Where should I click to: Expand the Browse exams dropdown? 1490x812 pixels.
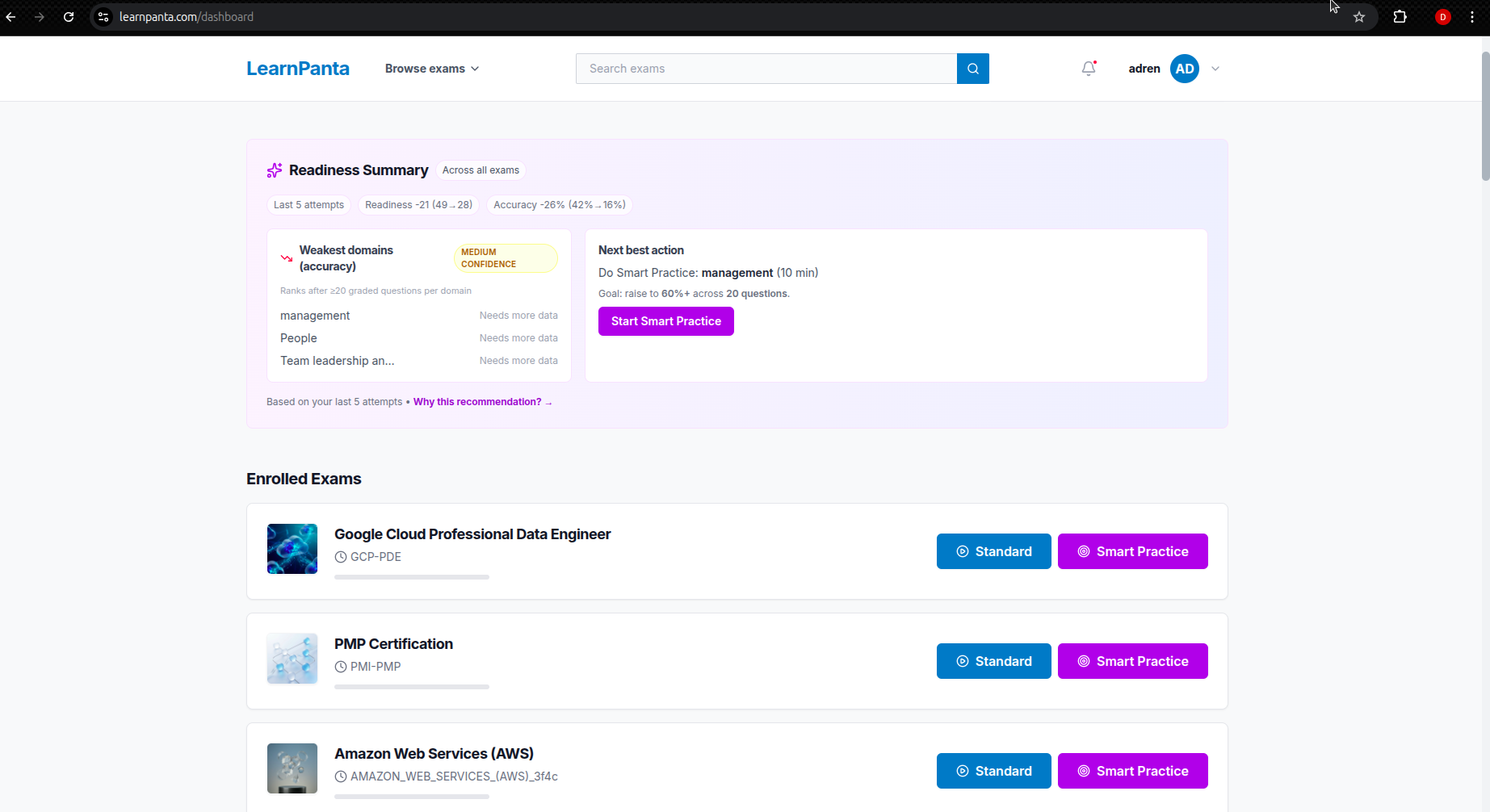click(432, 69)
